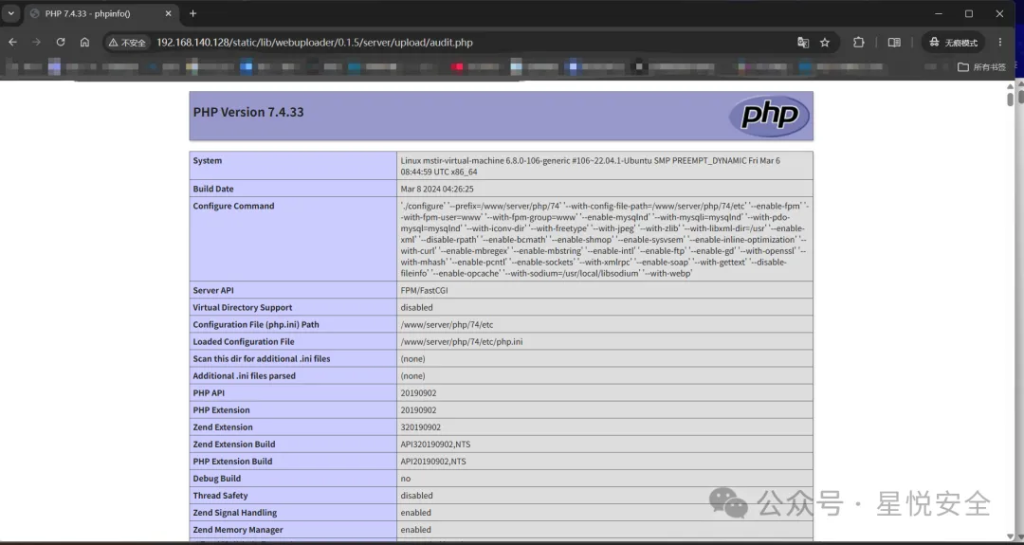Click the not-secure warning badge
The width and height of the screenshot is (1024, 545).
[x=127, y=42]
